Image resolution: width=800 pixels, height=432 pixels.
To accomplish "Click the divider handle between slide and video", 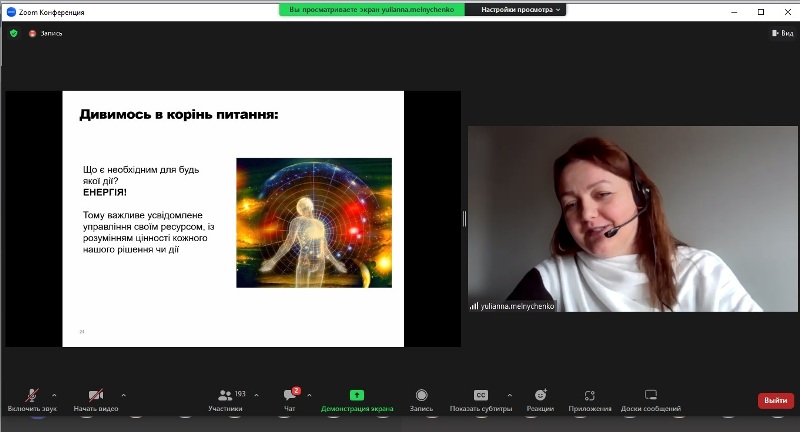I will [x=464, y=218].
